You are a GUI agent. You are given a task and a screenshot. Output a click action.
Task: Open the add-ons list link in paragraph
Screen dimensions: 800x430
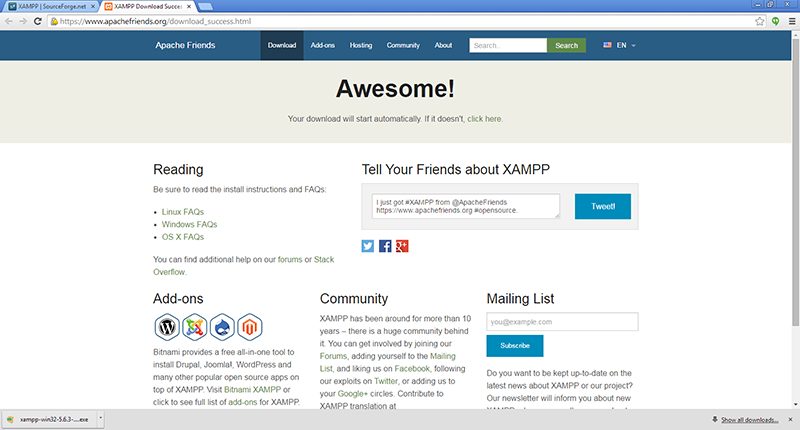coord(242,402)
